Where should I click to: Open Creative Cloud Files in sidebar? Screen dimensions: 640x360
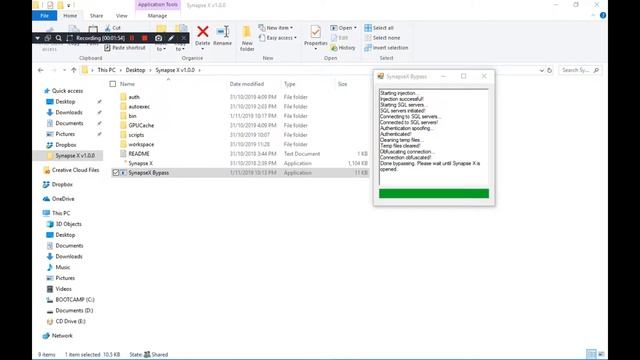71,170
